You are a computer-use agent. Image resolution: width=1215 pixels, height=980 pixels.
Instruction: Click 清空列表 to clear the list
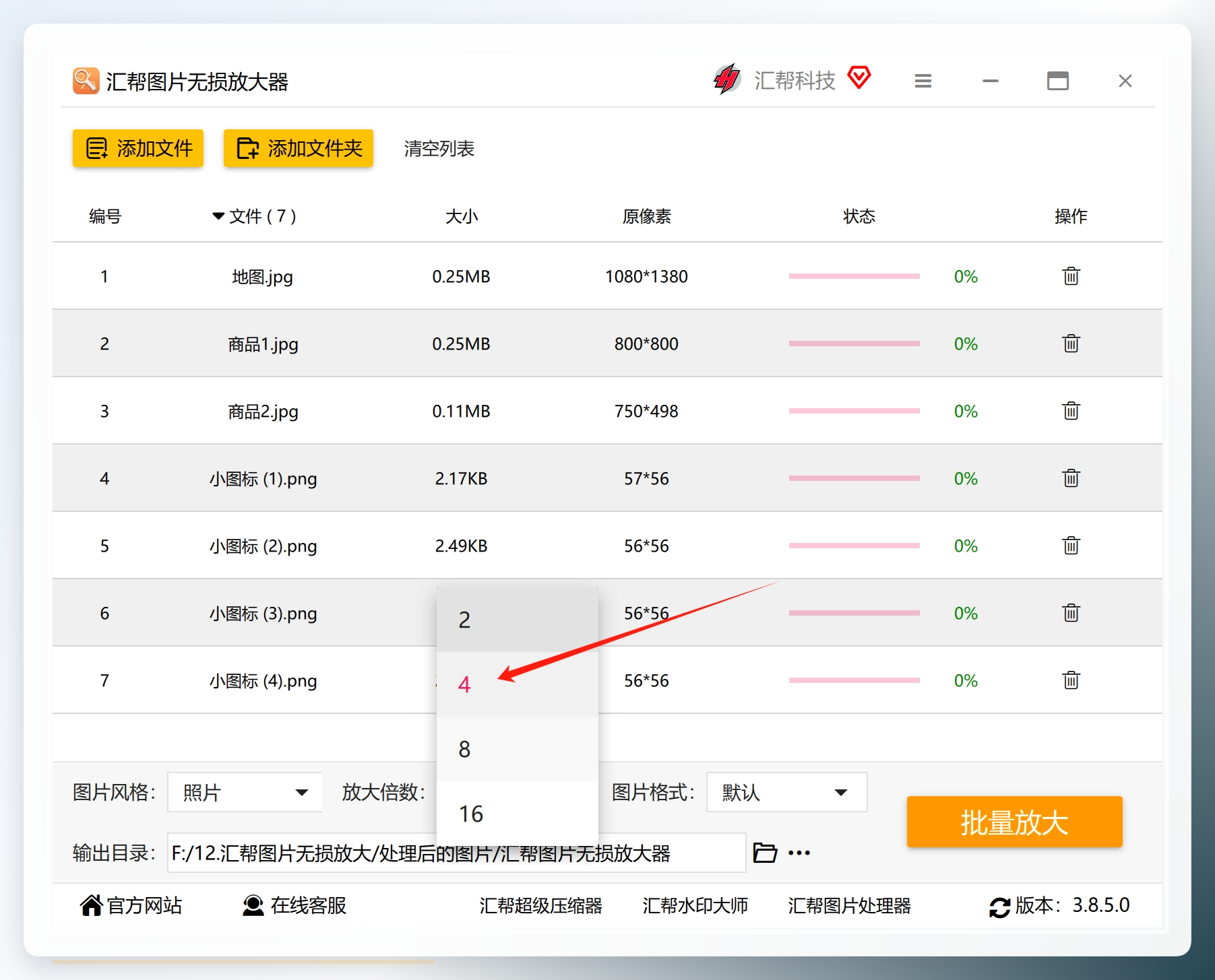tap(439, 148)
